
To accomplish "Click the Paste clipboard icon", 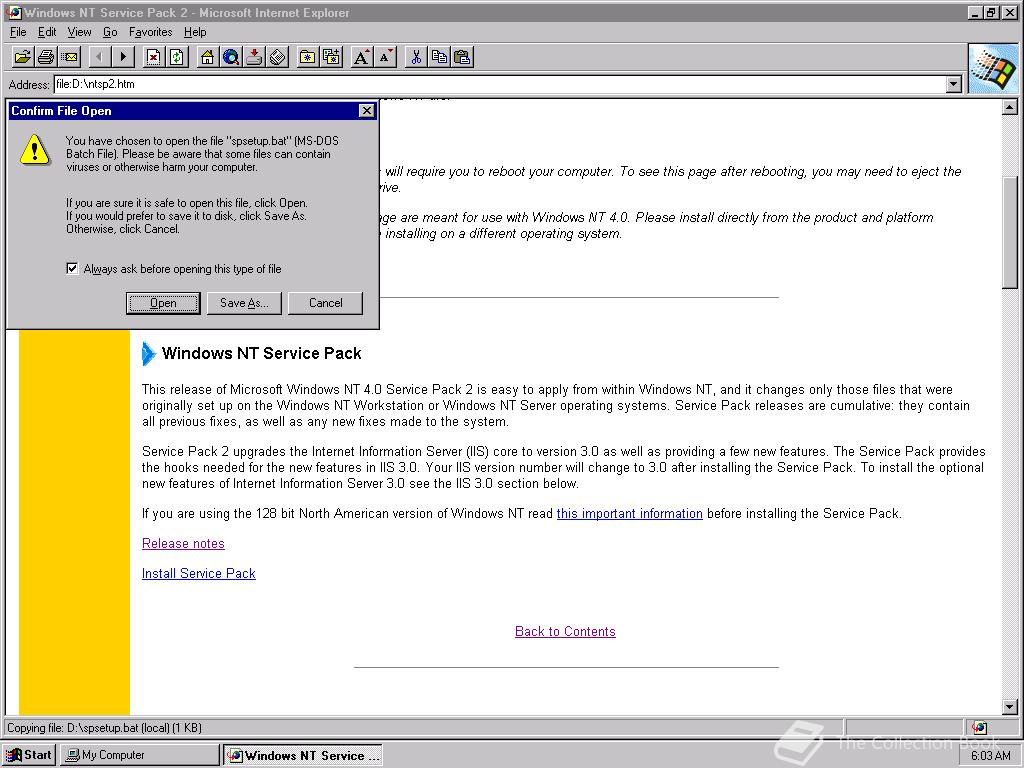I will [462, 57].
